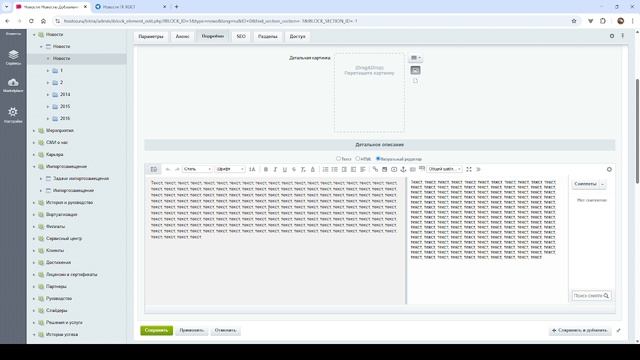Screen dimensions: 640x360
Task: Open the editor settings gear on the right
Action: coord(609,169)
